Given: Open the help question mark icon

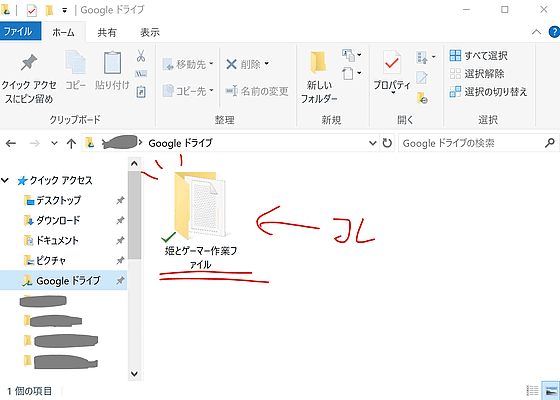Looking at the screenshot, I should click(x=554, y=32).
